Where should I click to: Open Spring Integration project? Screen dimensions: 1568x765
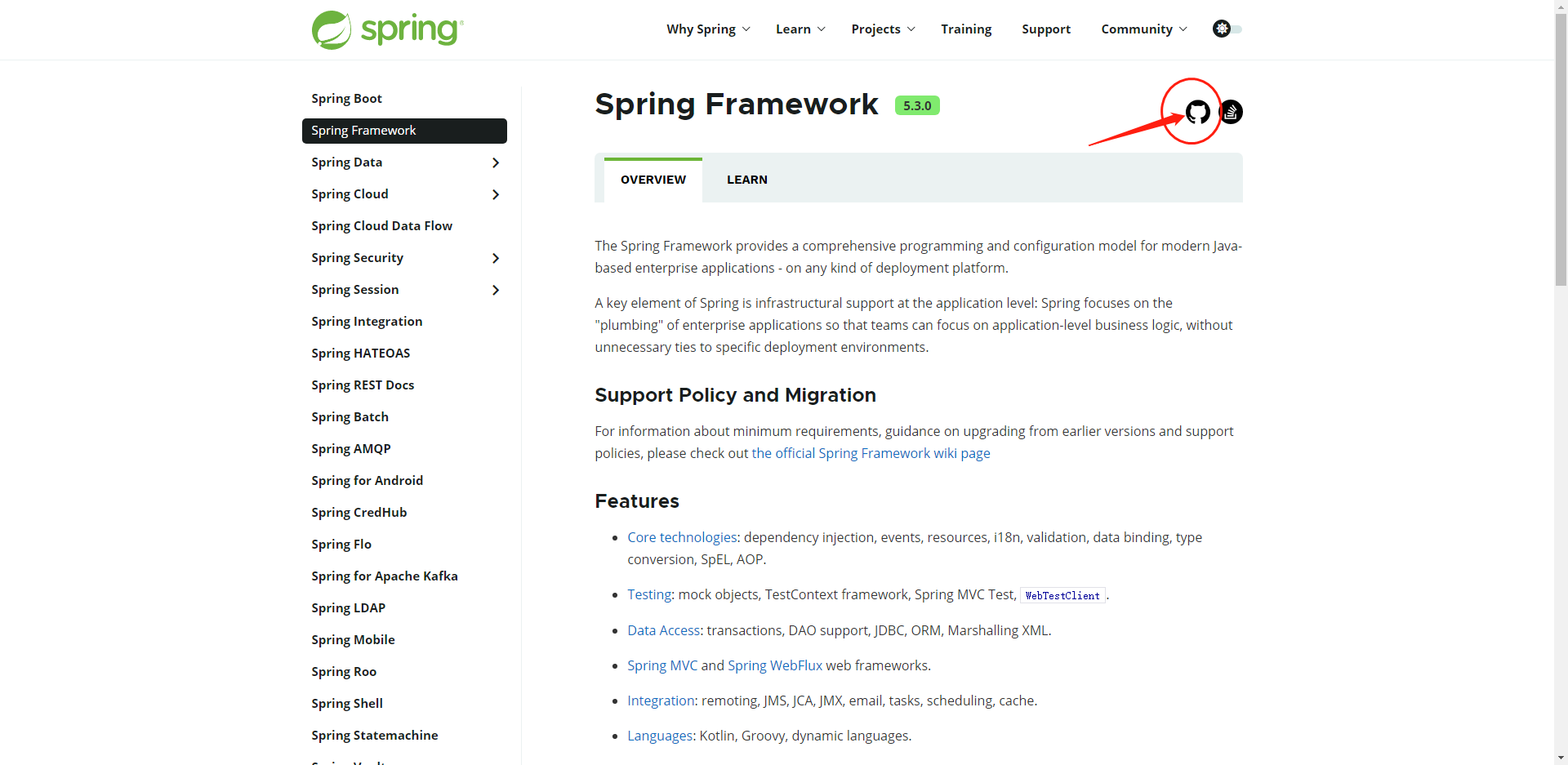click(367, 322)
